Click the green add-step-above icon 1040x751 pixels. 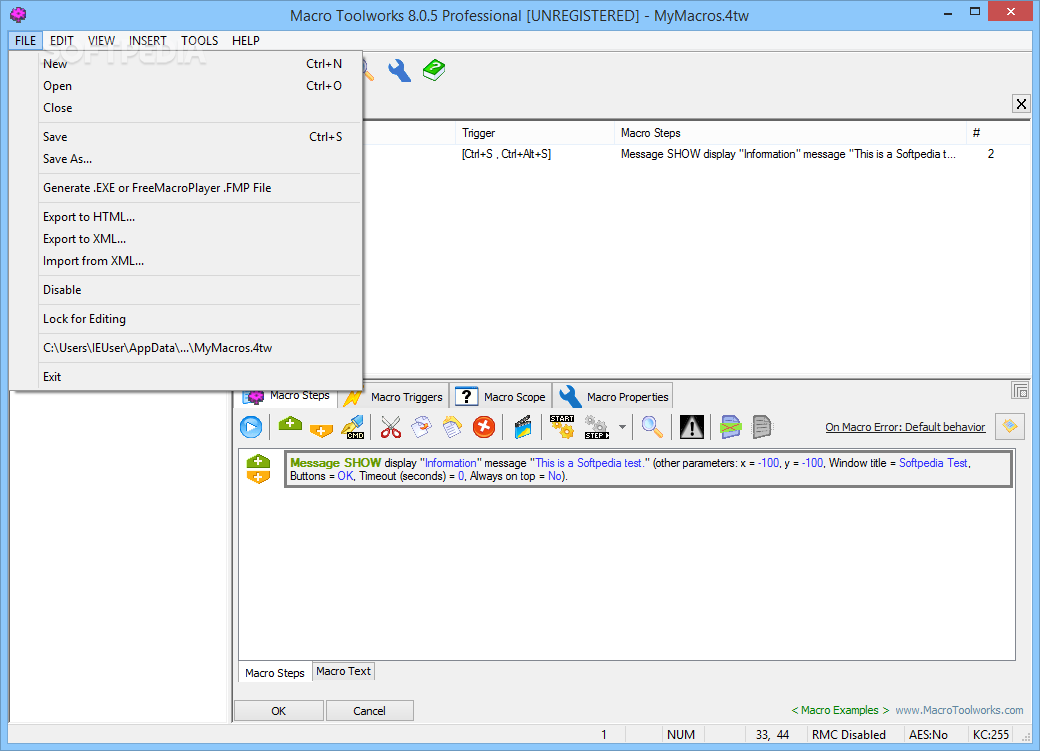(290, 425)
